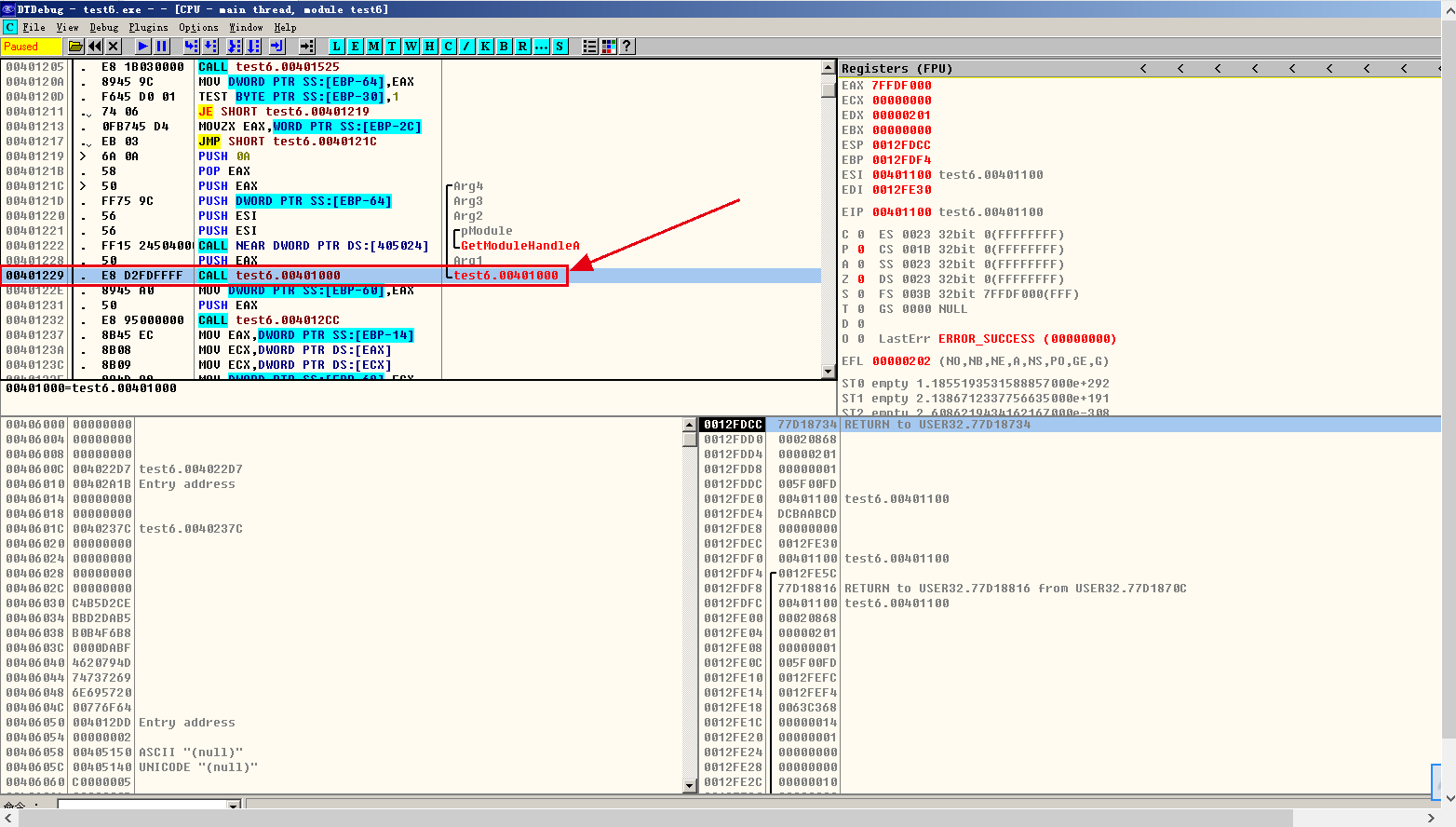Open a file with the folder icon
Viewport: 1456px width, 827px height.
pyautogui.click(x=76, y=46)
